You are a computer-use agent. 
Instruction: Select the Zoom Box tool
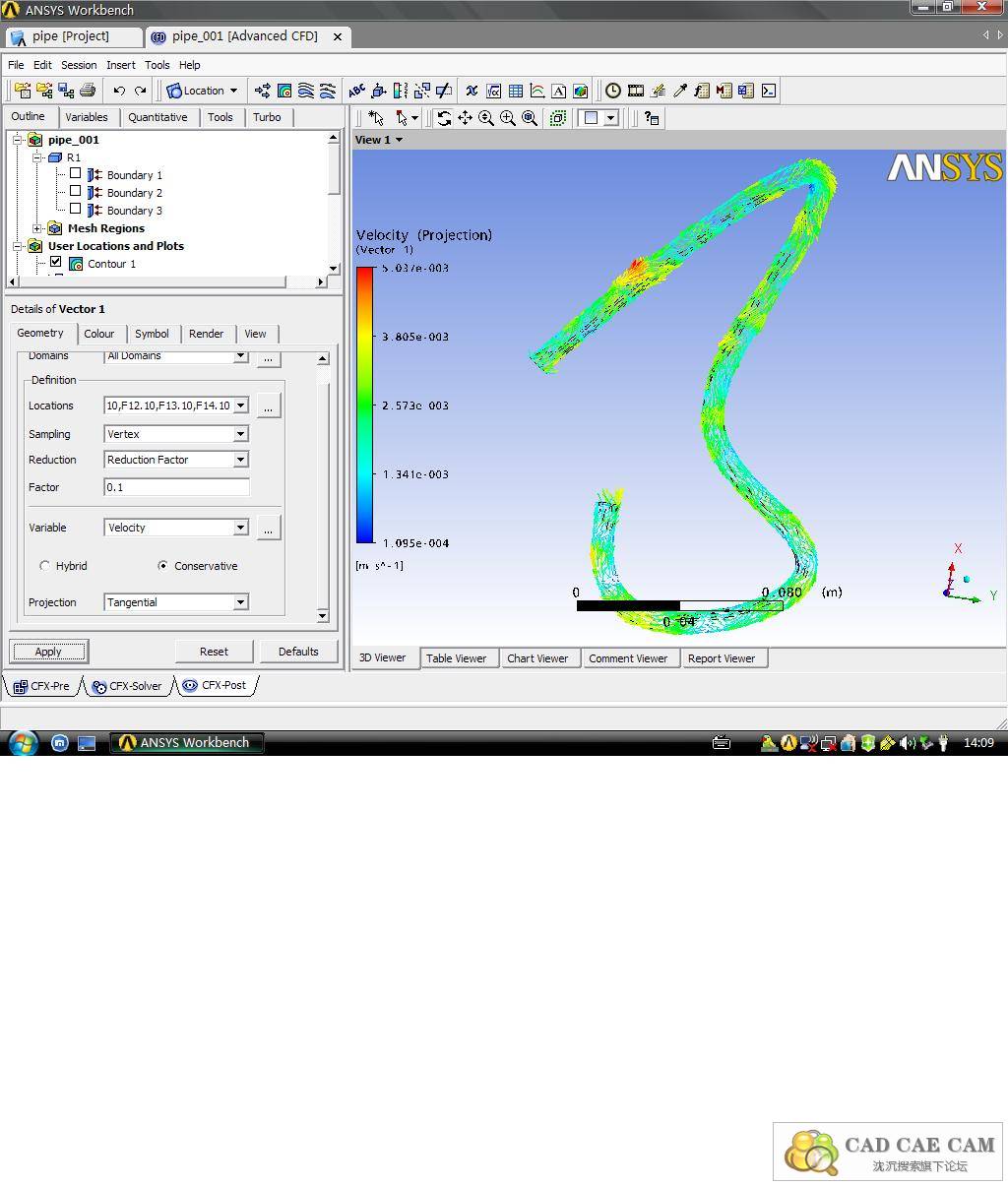tap(508, 118)
